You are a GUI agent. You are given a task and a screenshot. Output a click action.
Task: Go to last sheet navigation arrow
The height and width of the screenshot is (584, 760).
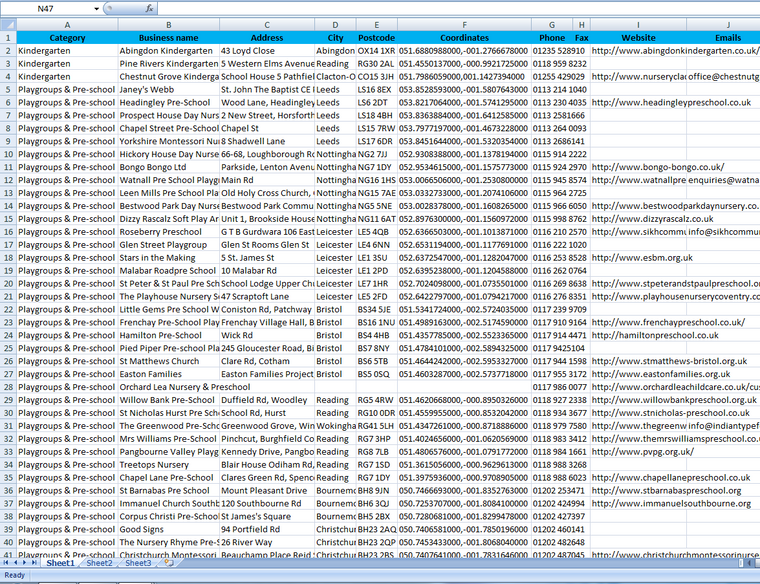[33, 563]
